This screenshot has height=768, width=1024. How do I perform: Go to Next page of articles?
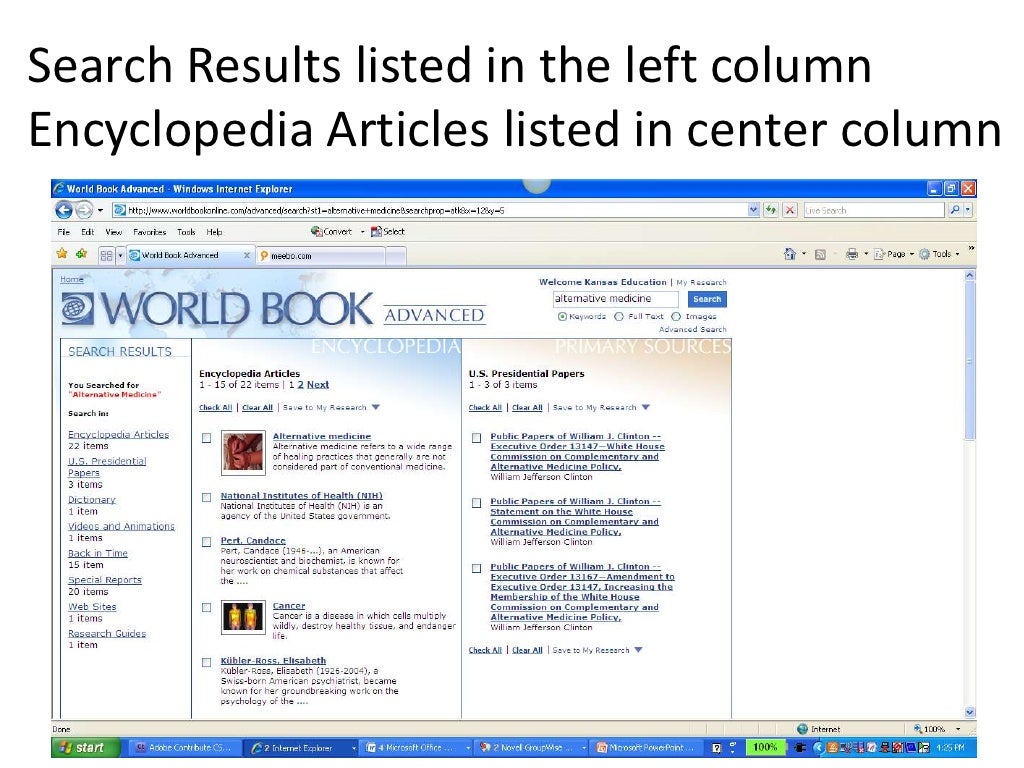pos(318,385)
